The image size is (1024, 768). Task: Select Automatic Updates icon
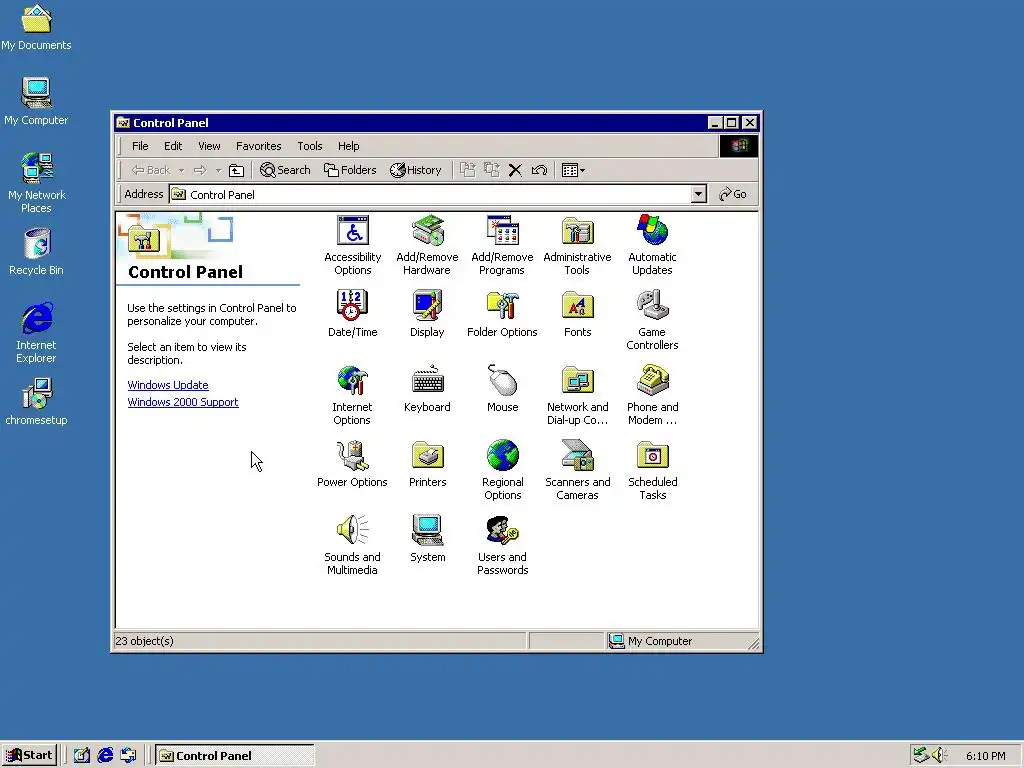coord(652,231)
